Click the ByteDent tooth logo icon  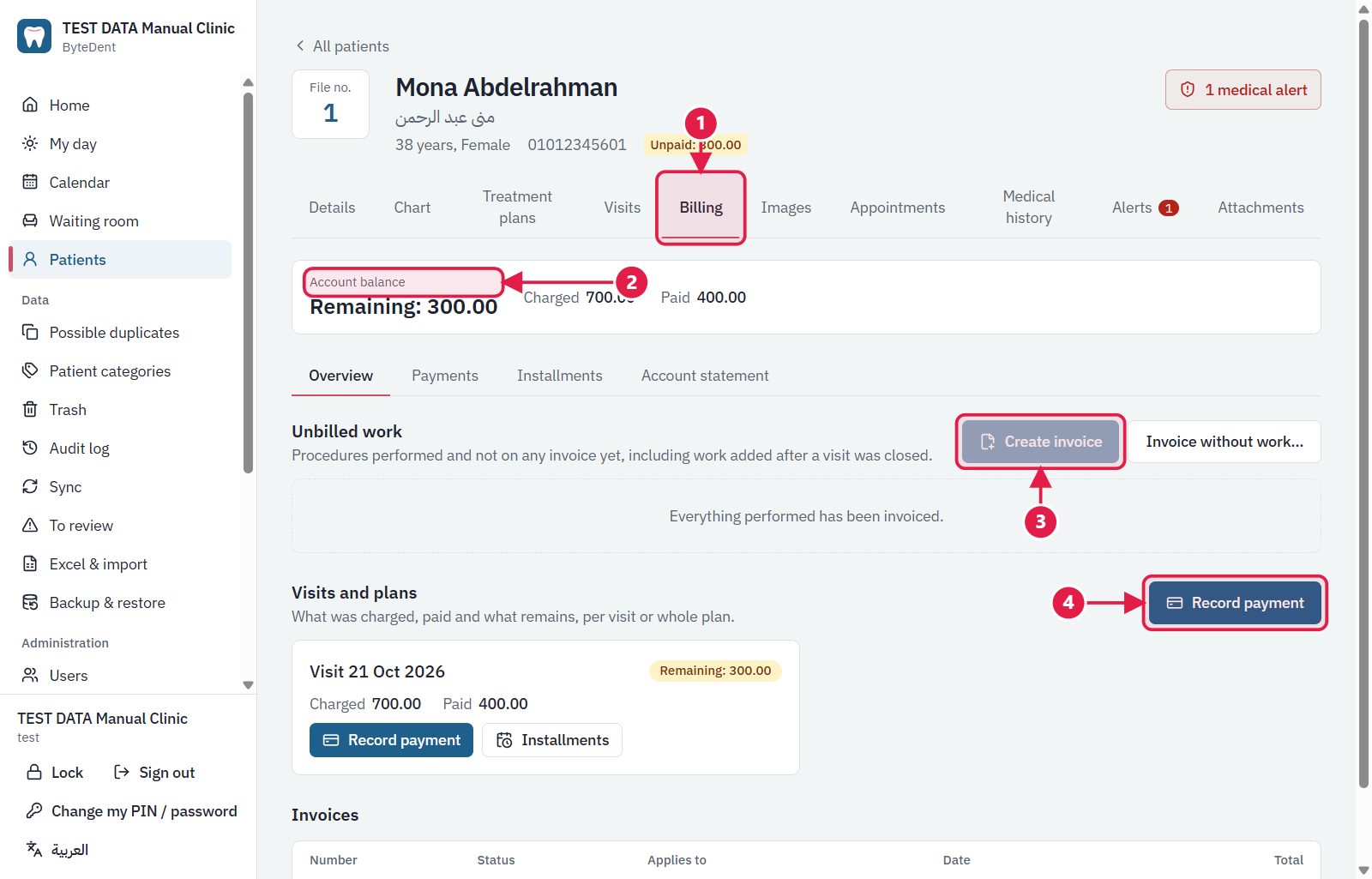tap(34, 36)
